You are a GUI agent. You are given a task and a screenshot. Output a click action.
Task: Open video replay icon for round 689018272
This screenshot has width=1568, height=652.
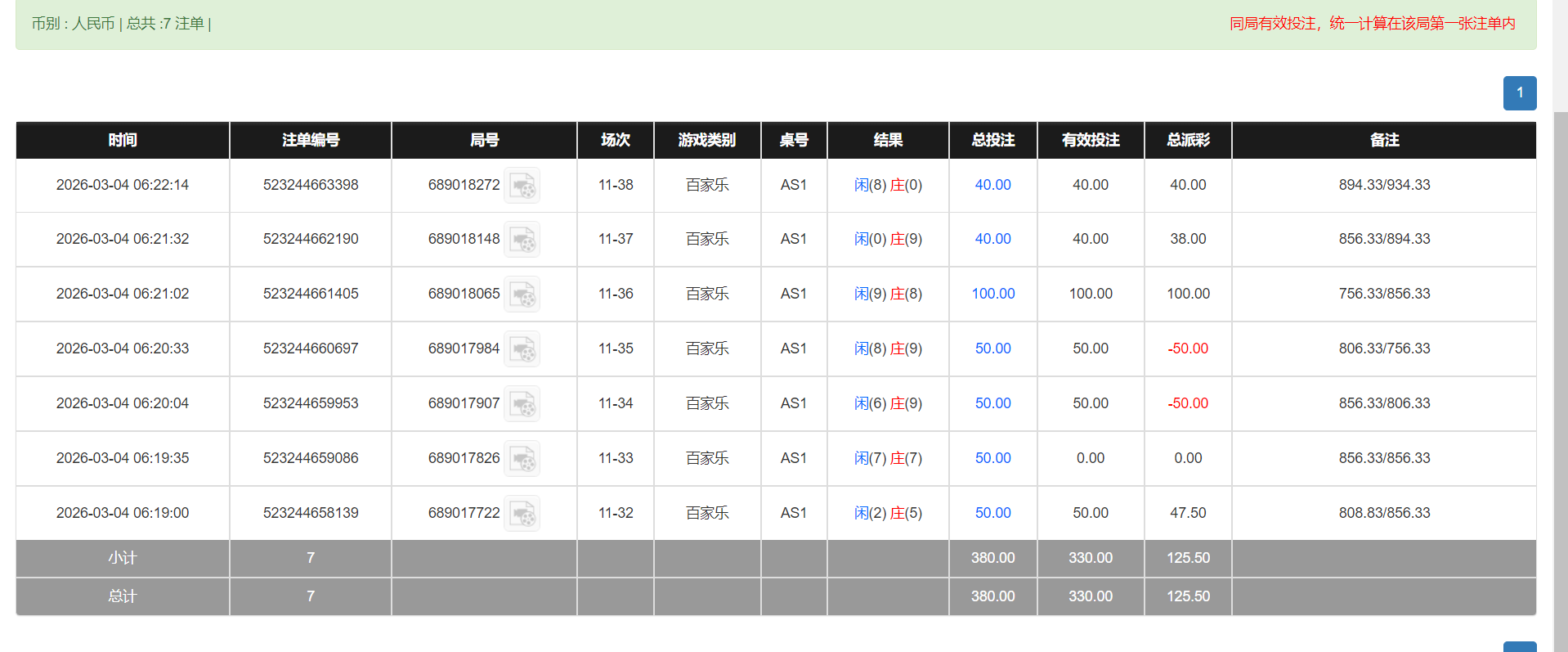[x=522, y=185]
